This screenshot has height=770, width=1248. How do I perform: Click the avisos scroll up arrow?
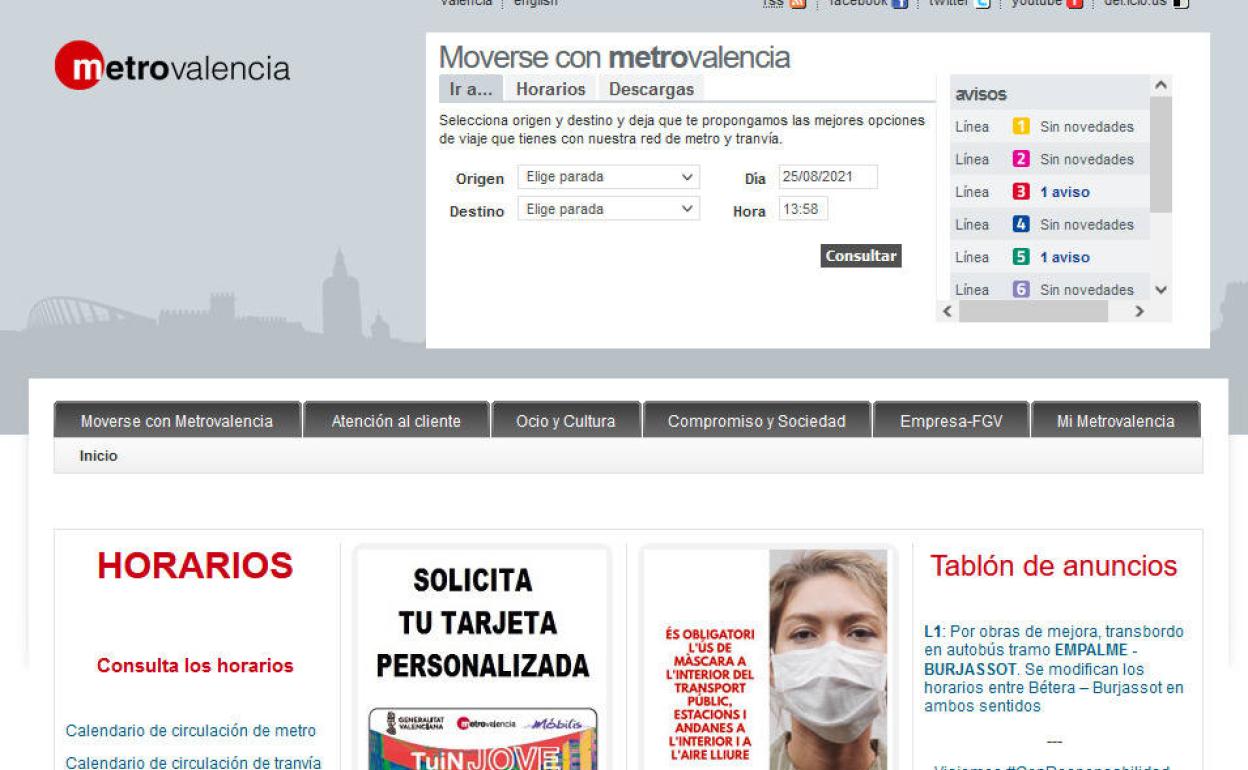[1161, 86]
